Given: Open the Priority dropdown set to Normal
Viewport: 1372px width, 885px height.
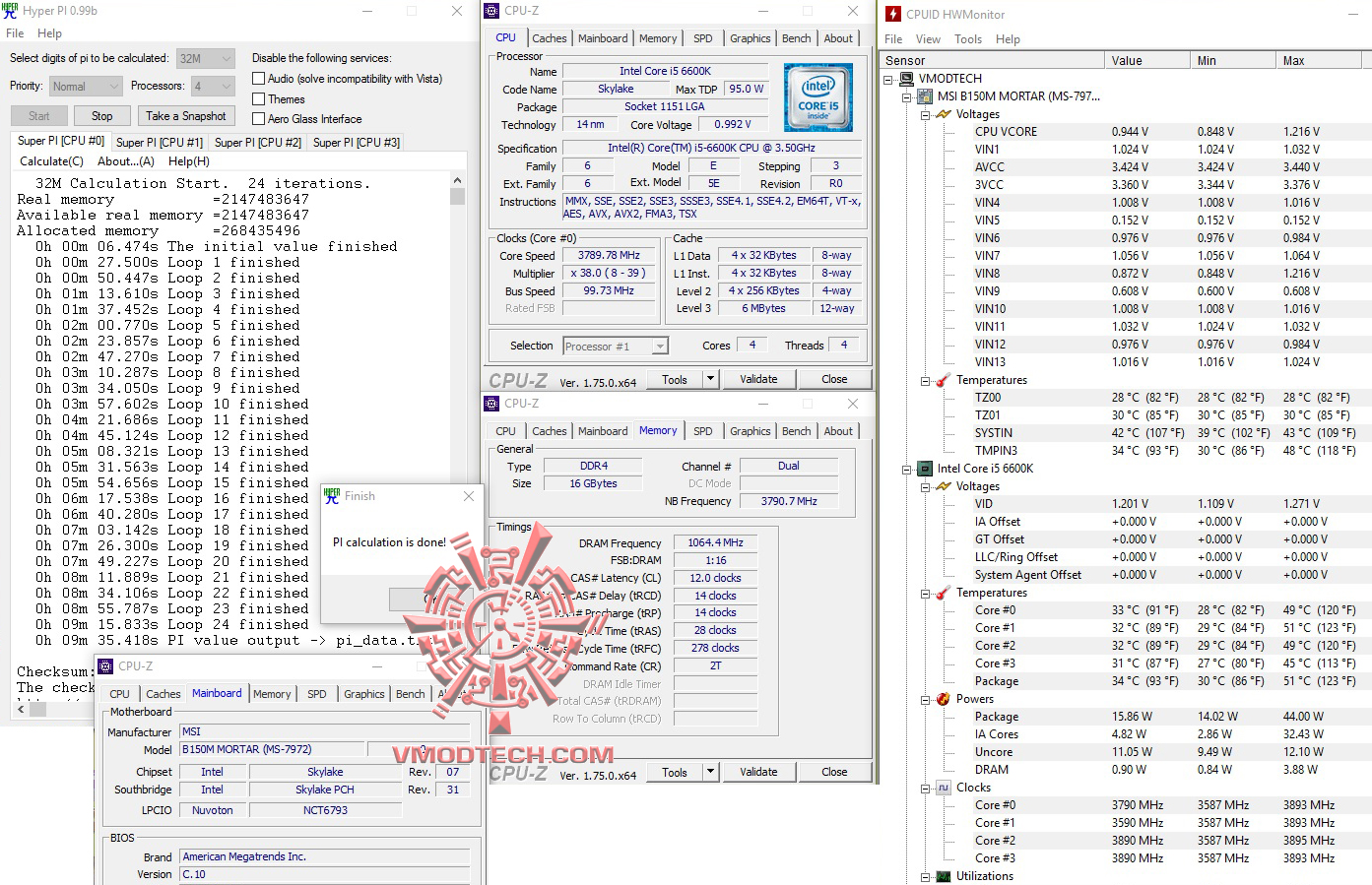Looking at the screenshot, I should [86, 86].
